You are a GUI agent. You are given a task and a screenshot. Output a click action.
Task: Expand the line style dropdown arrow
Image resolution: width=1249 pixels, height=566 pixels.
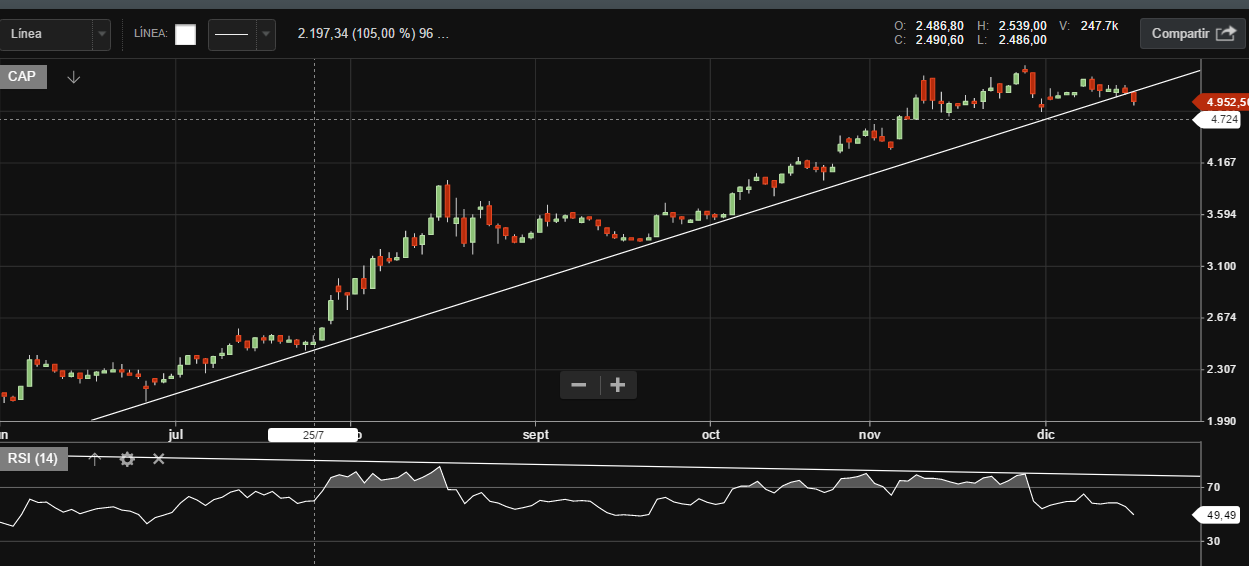266,34
